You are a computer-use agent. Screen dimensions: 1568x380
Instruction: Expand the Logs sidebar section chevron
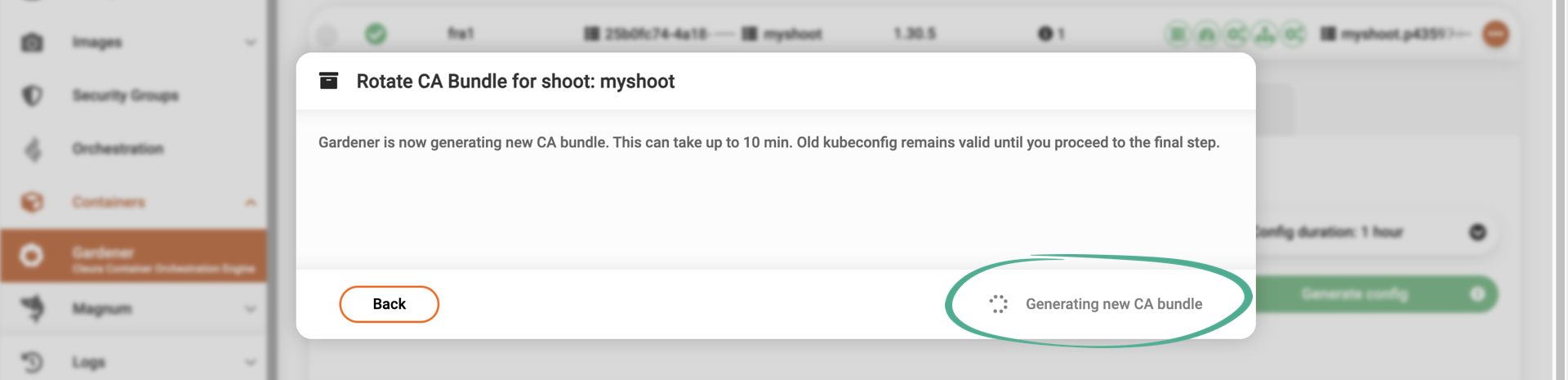(250, 362)
